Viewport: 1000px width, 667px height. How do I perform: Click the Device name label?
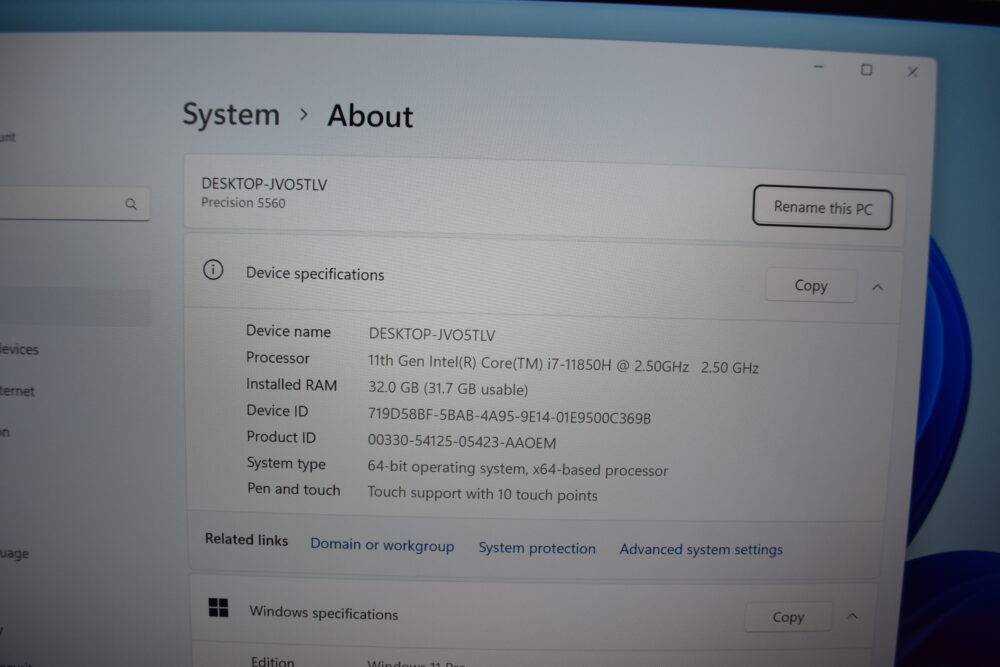[288, 332]
